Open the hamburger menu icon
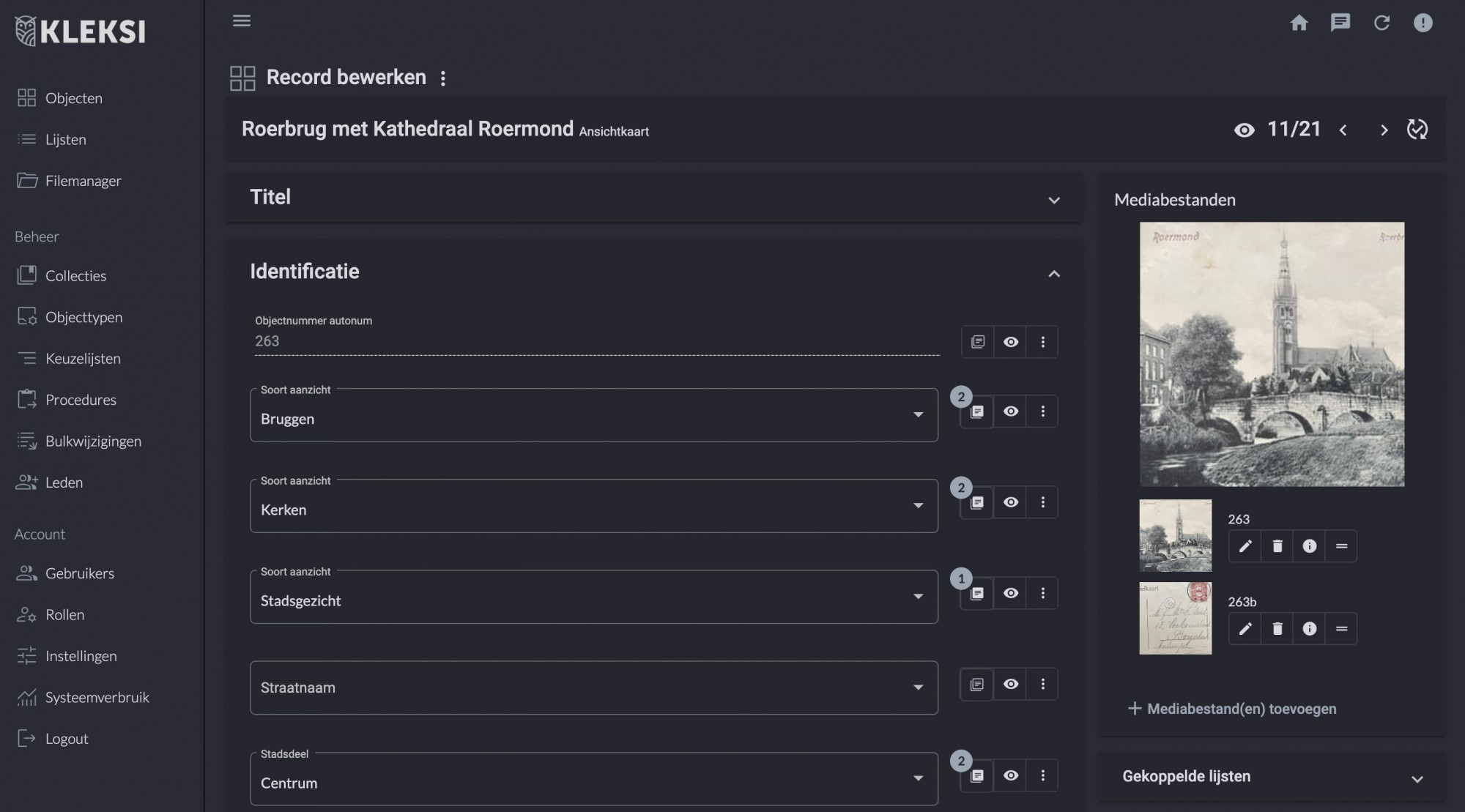1465x812 pixels. click(242, 21)
